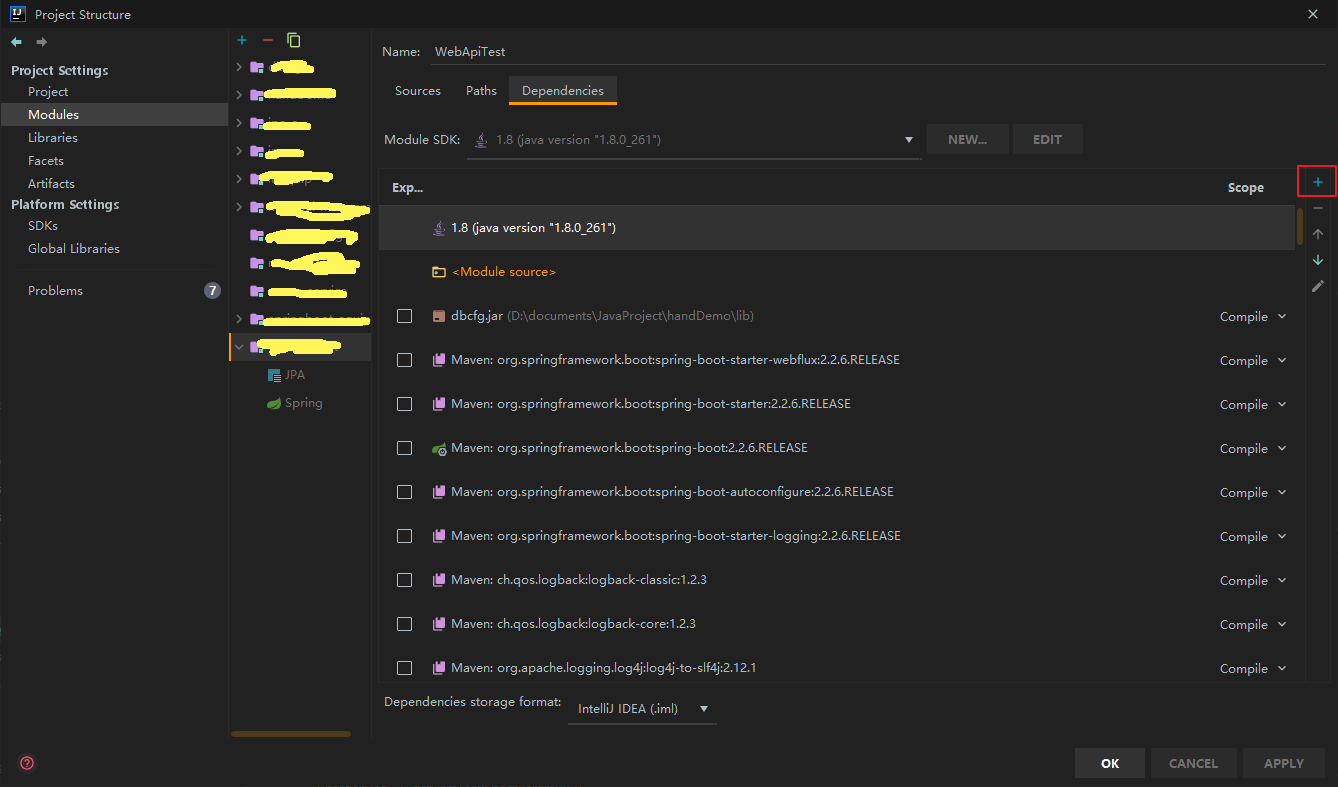Toggle export checkbox for spring-boot-autoconfigure
1338x787 pixels.
[404, 492]
